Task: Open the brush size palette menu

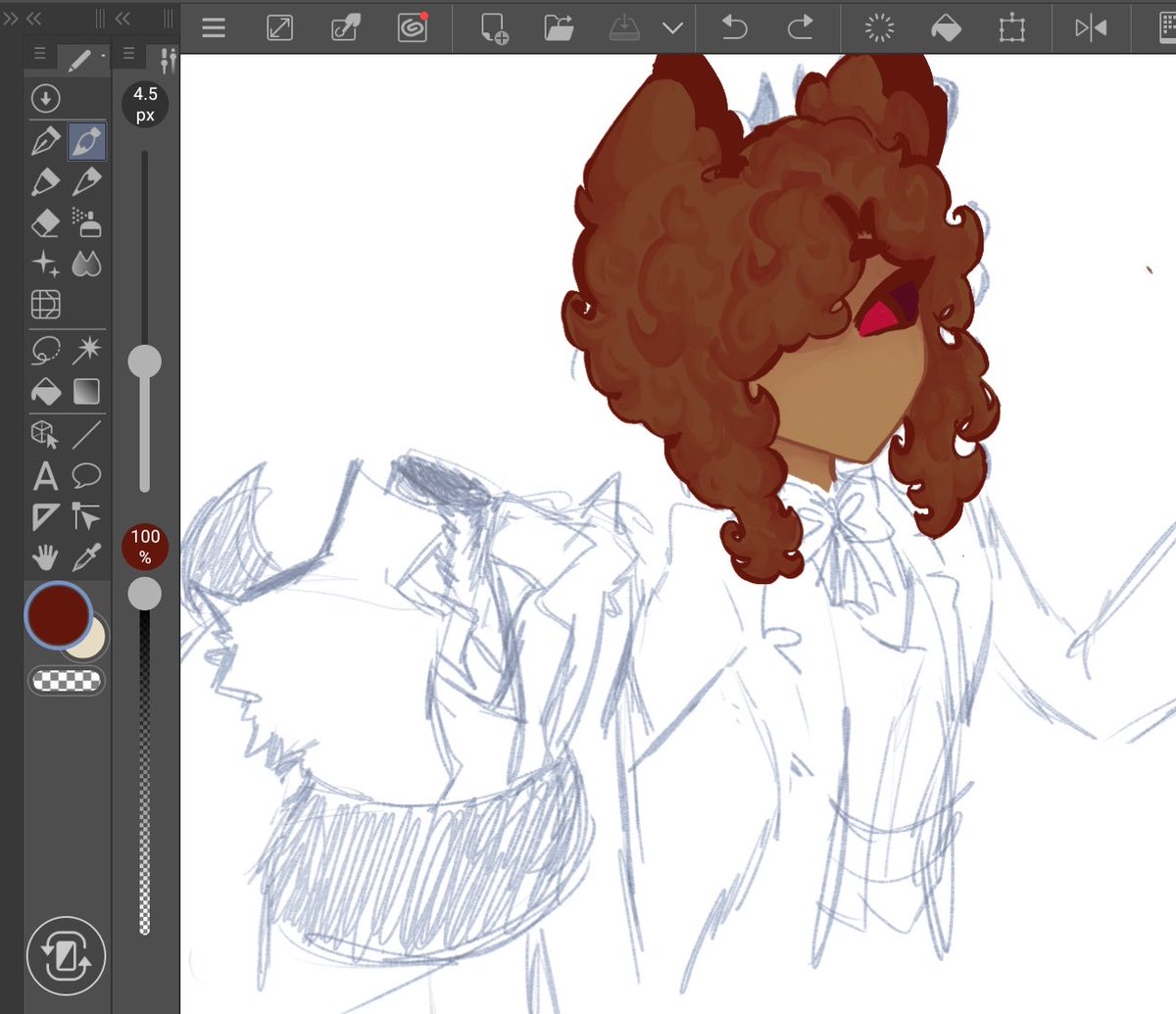Action: coord(128,55)
